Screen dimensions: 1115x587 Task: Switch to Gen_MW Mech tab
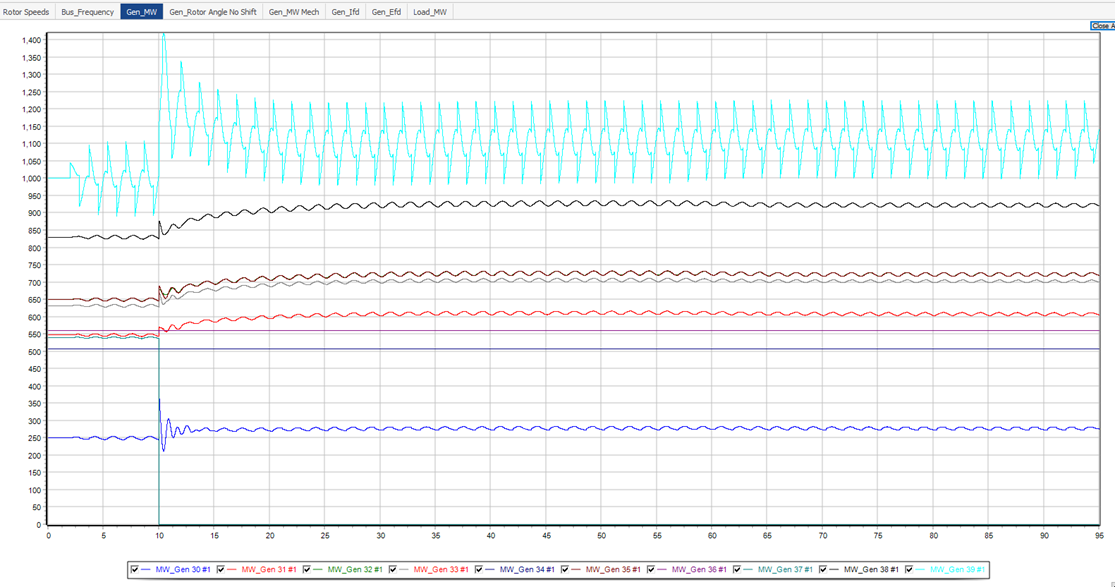pos(294,11)
